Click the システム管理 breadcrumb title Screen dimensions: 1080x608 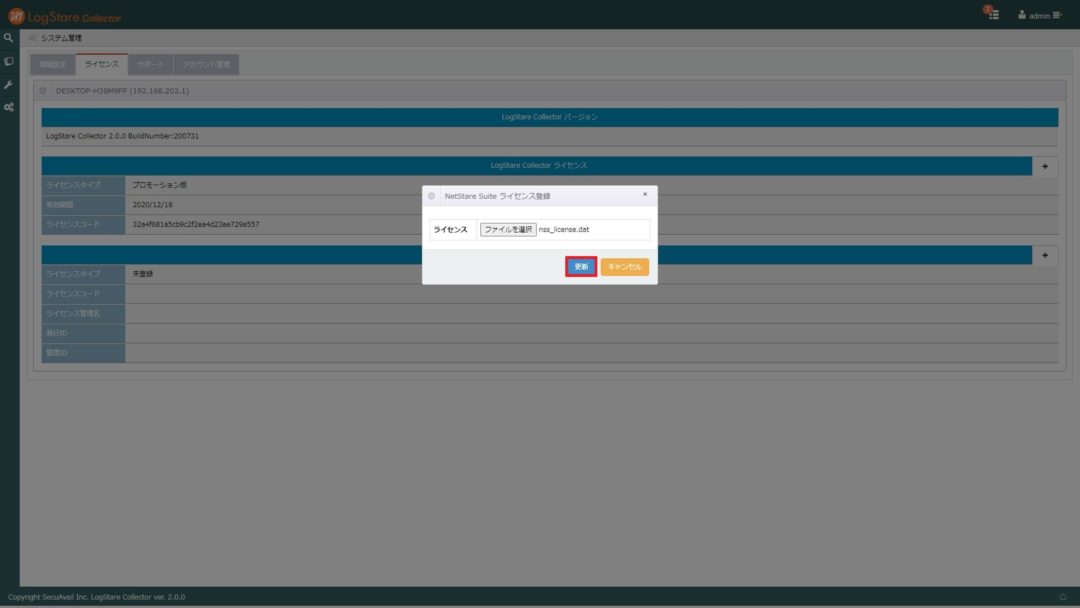61,38
